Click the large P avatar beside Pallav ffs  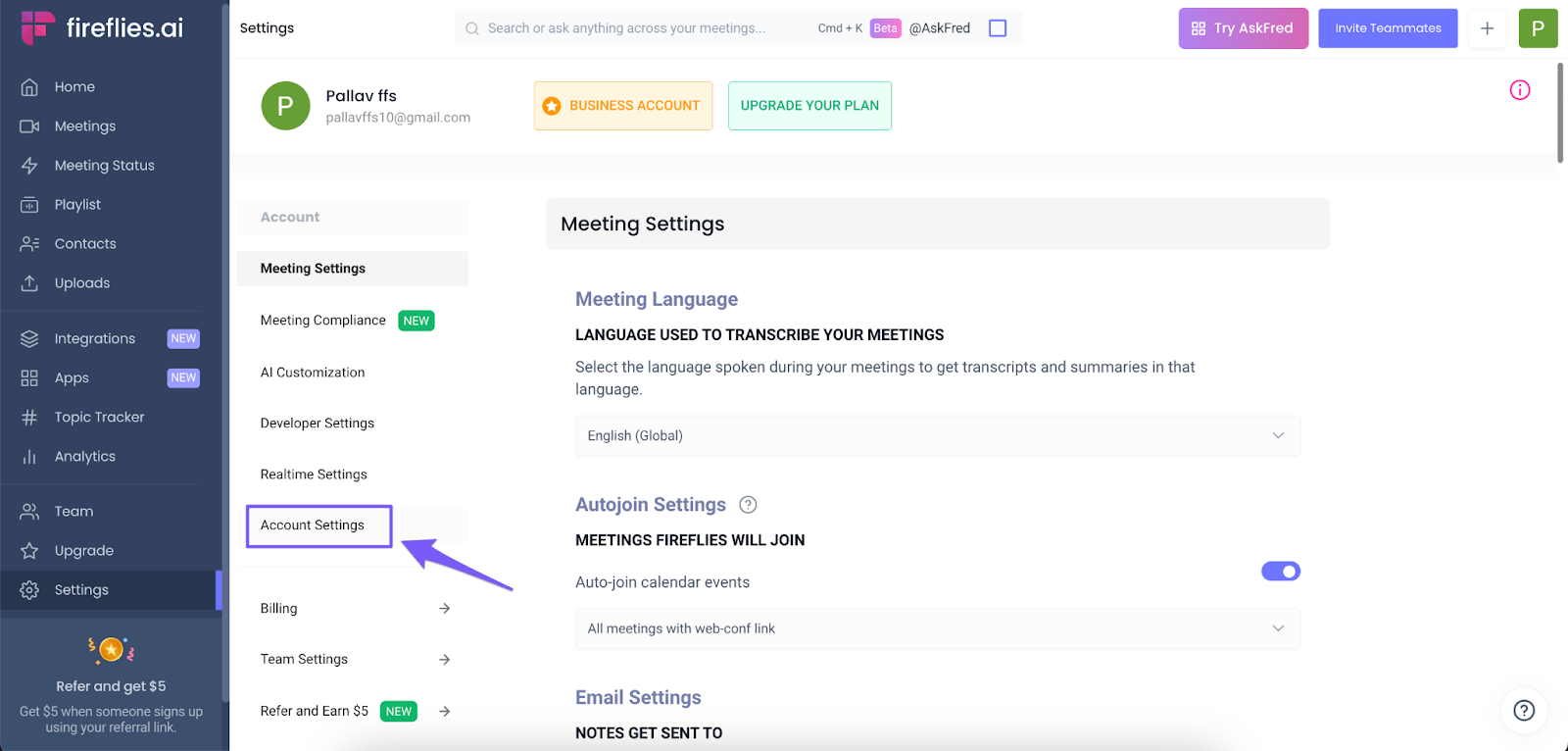click(x=285, y=106)
